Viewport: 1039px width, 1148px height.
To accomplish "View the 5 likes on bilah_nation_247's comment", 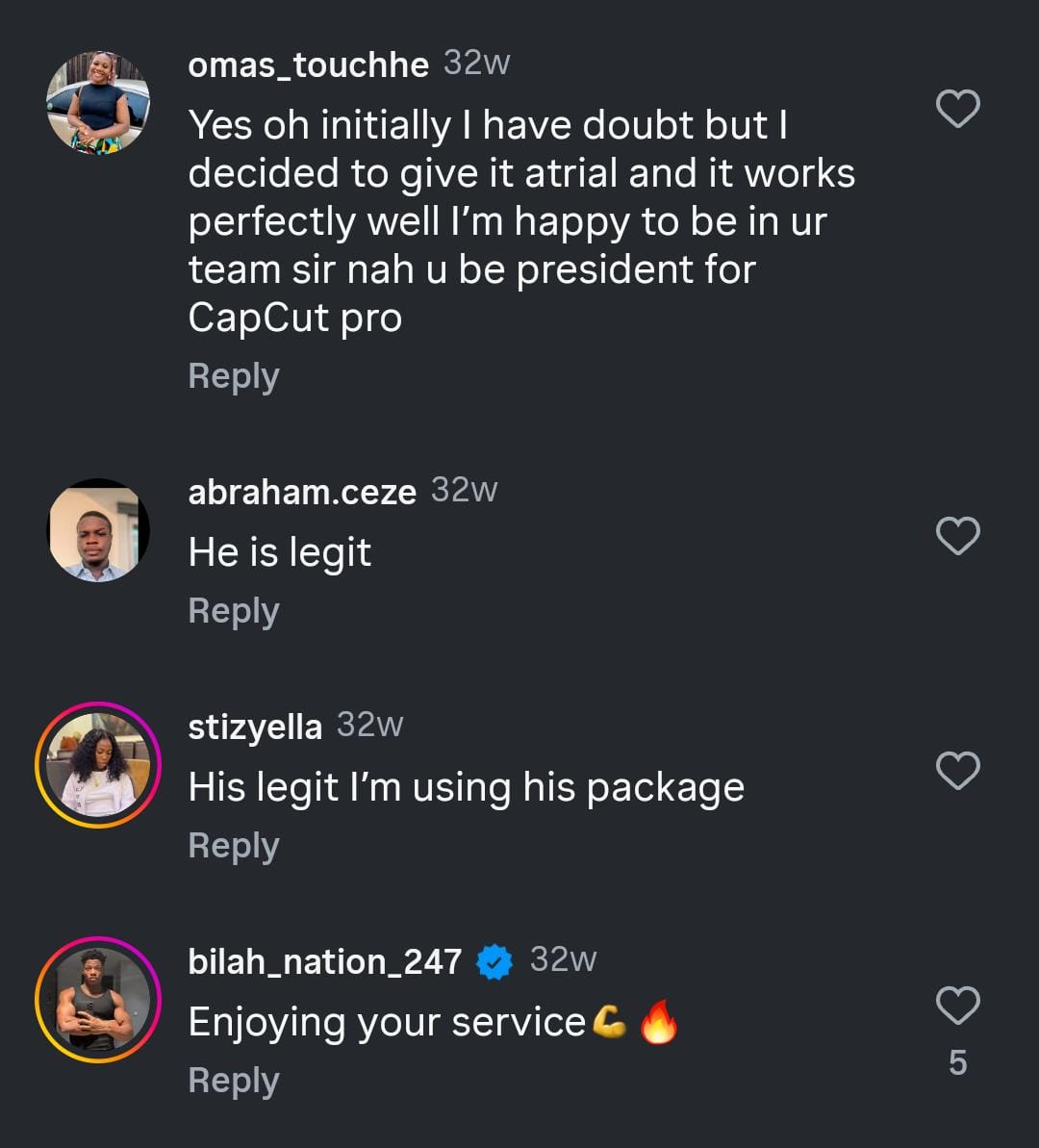I will tap(957, 1063).
